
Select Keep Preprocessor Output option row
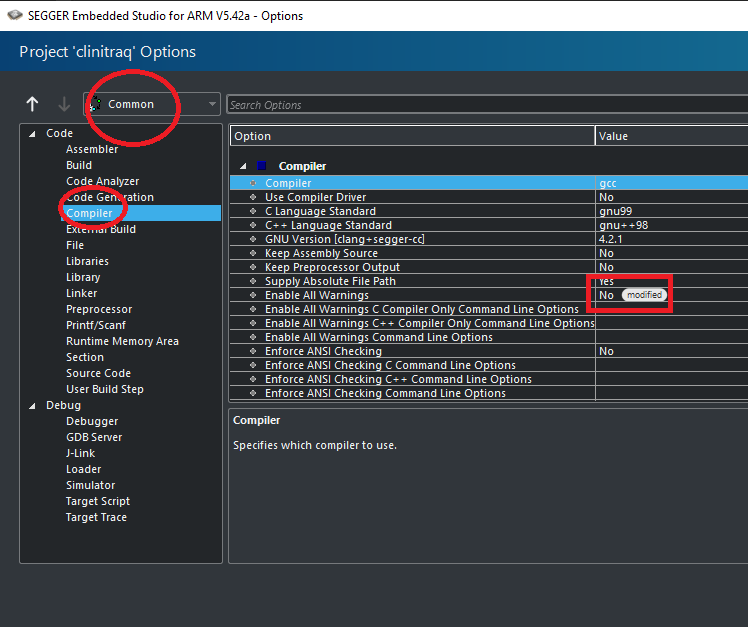click(x=489, y=267)
